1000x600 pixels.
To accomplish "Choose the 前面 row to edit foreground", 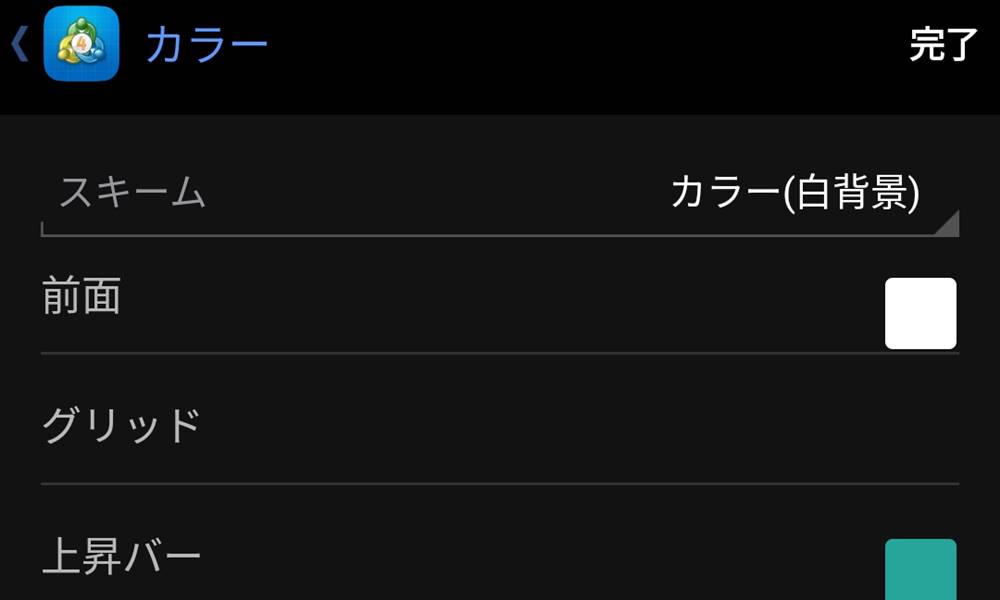I will [400, 300].
